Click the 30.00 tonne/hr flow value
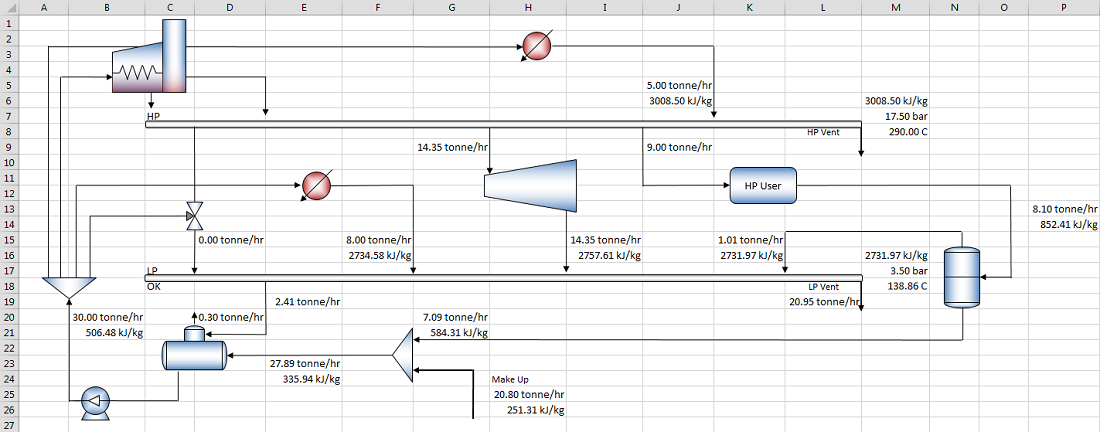The height and width of the screenshot is (432, 1100). 107,317
